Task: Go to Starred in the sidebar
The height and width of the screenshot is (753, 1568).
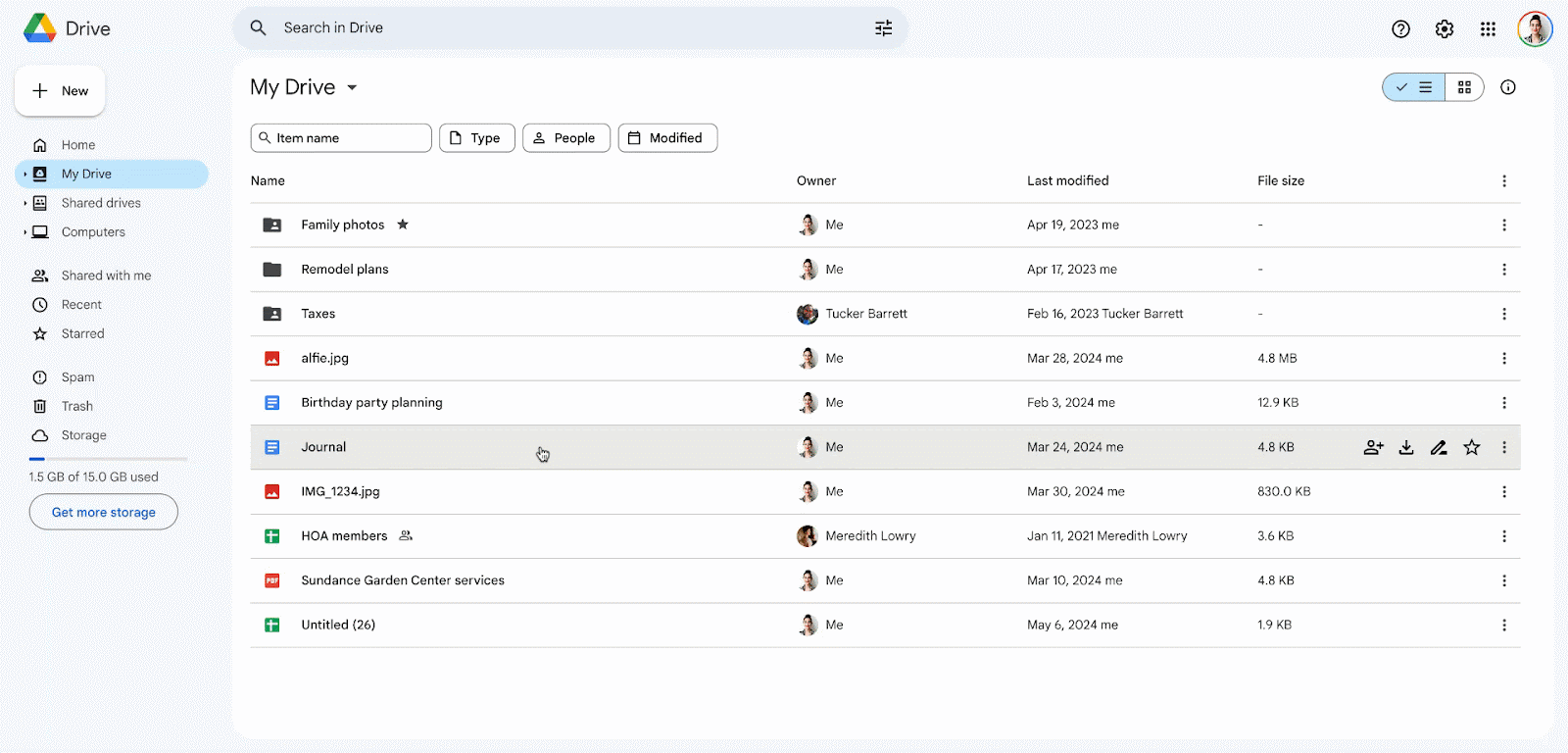Action: (x=82, y=333)
